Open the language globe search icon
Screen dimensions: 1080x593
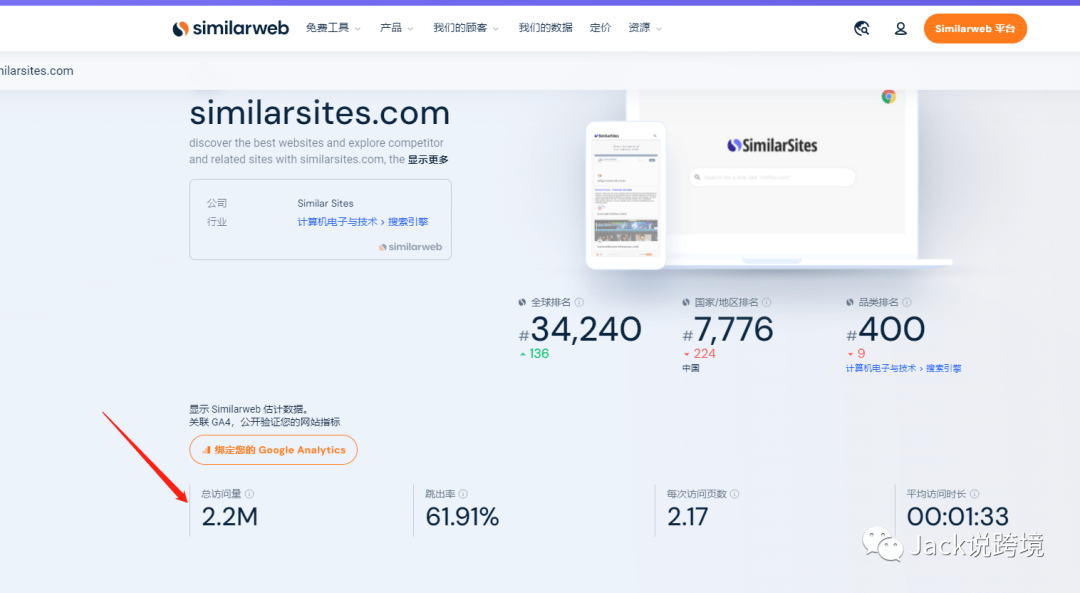pyautogui.click(x=861, y=28)
